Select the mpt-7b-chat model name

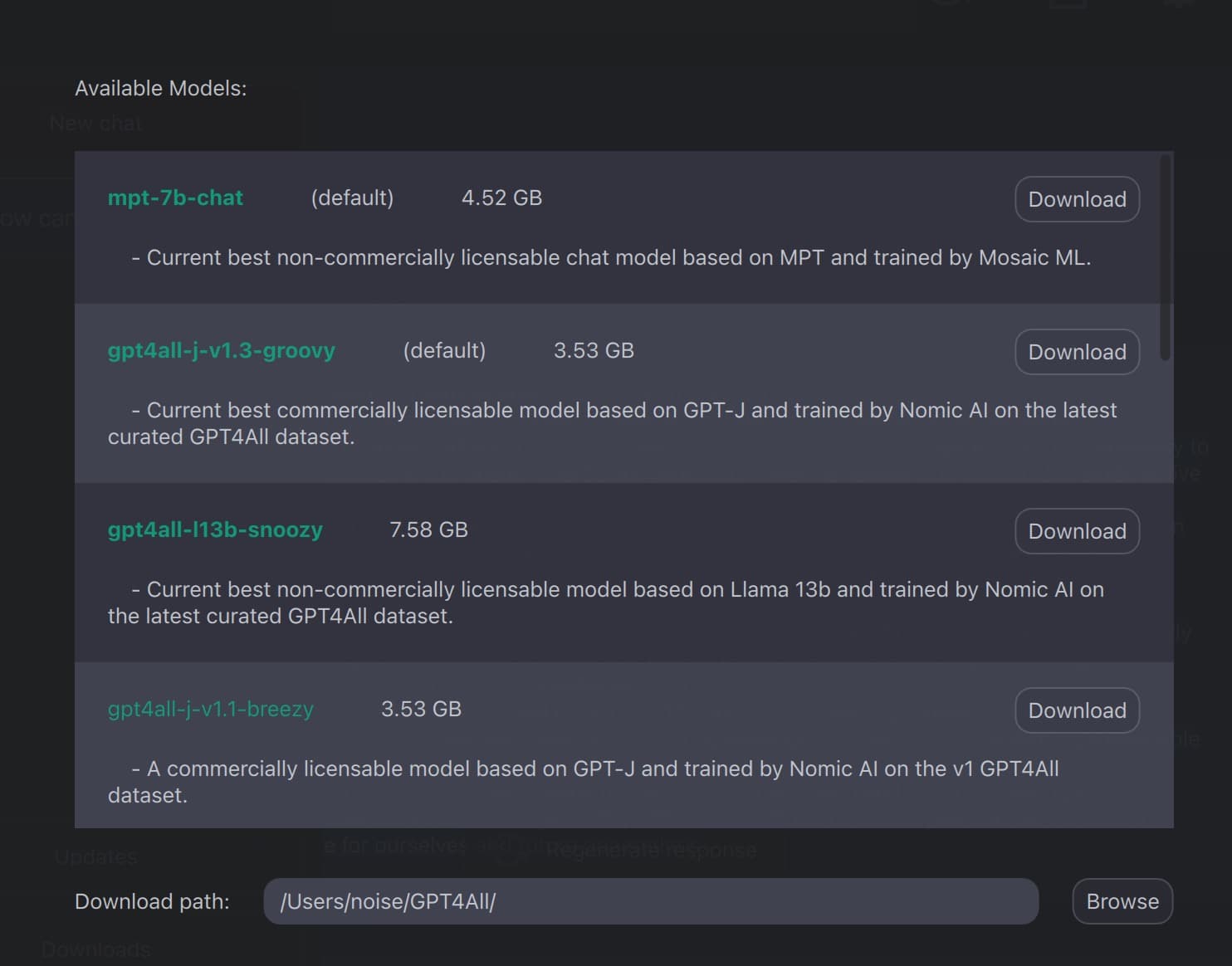click(x=175, y=198)
